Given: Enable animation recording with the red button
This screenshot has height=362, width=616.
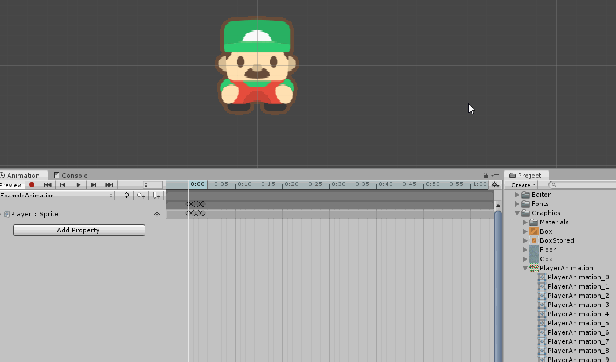Looking at the screenshot, I should [x=32, y=185].
